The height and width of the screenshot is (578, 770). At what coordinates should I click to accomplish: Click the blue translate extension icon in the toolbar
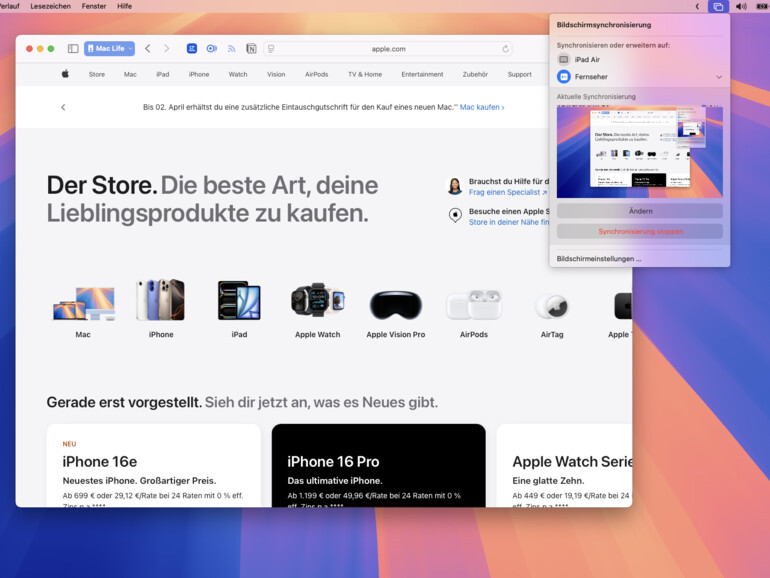tap(192, 49)
